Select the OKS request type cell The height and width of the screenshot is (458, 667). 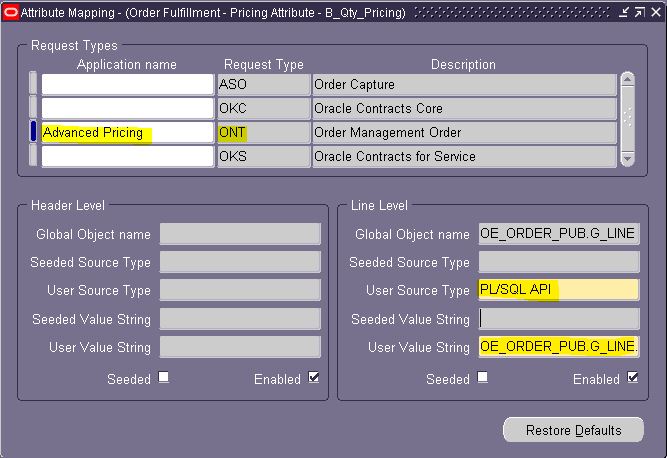(x=264, y=156)
